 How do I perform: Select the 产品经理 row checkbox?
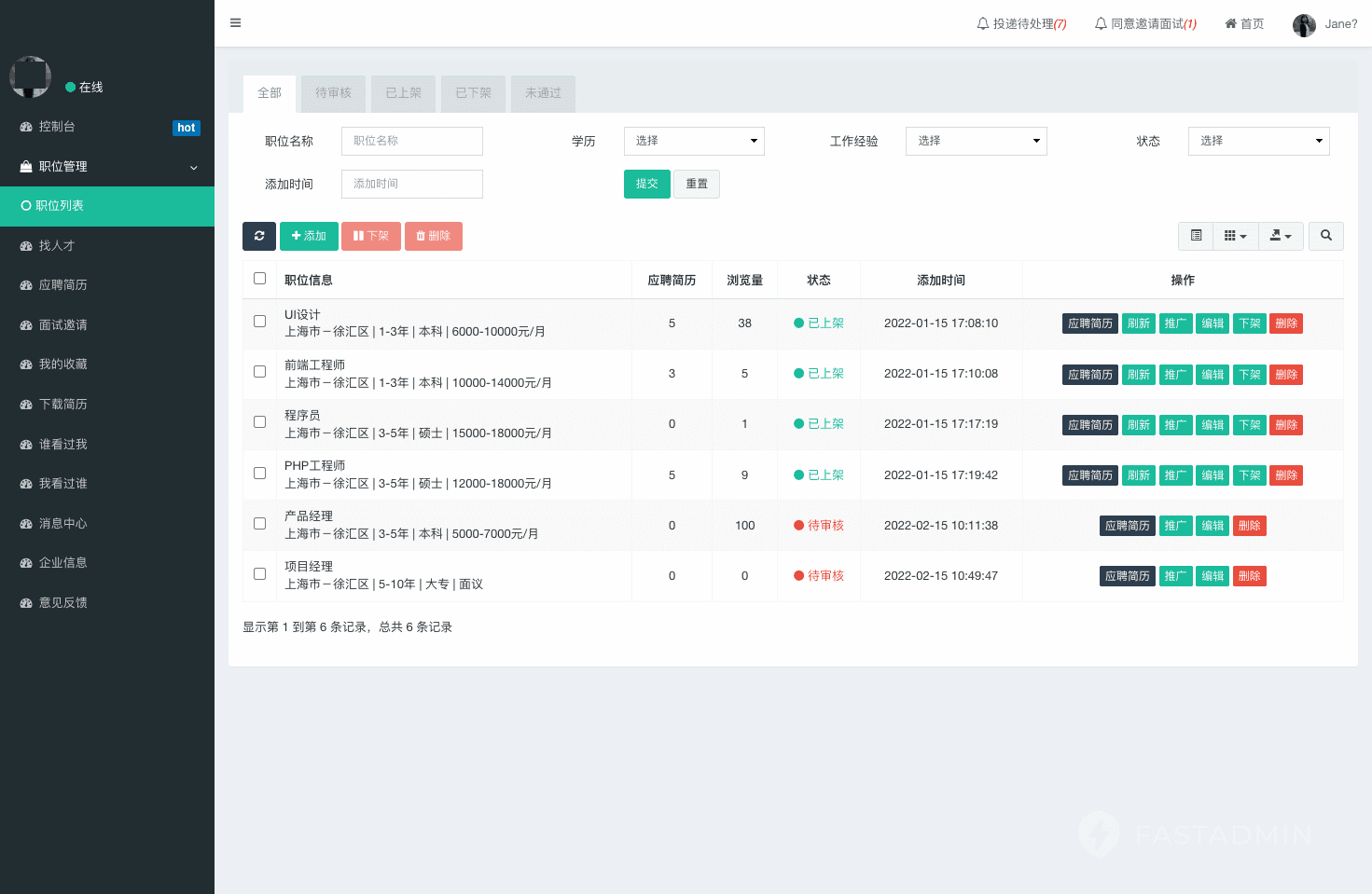pos(260,524)
